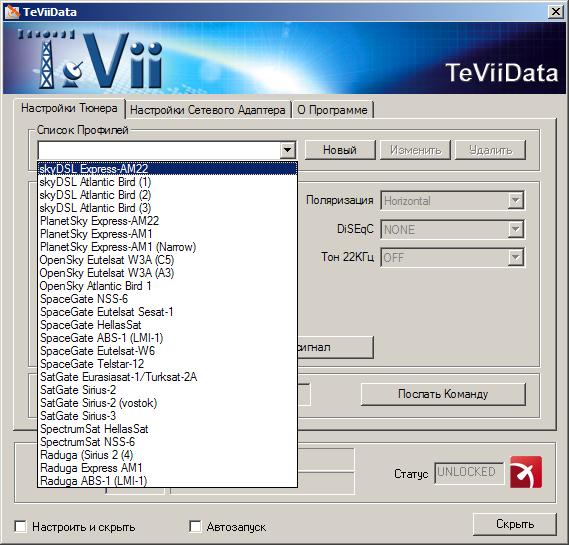Image resolution: width=569 pixels, height=545 pixels.
Task: Click the red signal lock status icon
Action: point(526,472)
